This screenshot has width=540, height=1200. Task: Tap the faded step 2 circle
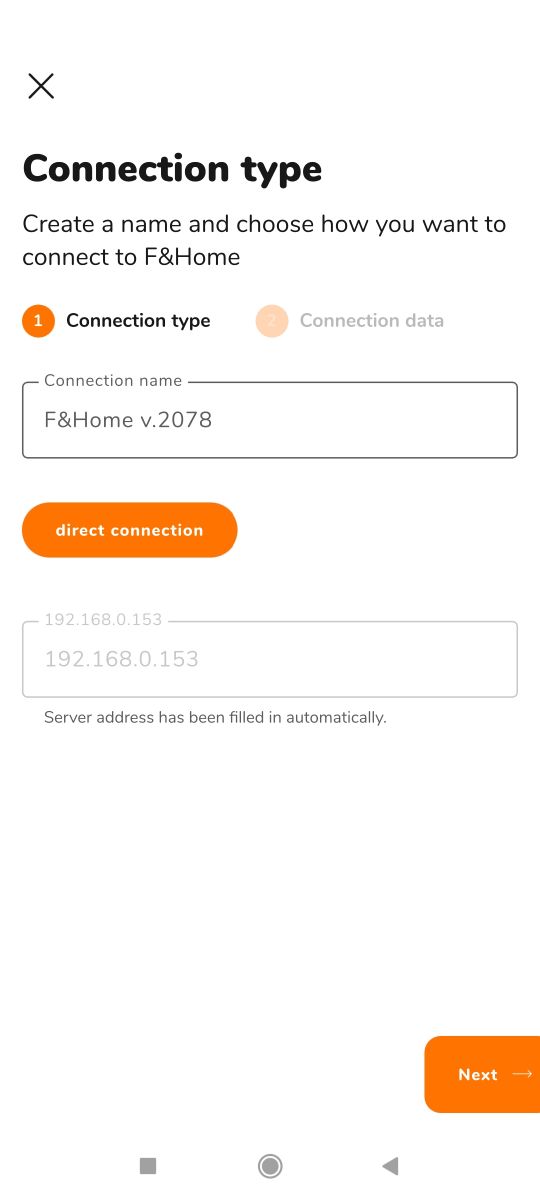[x=271, y=321]
